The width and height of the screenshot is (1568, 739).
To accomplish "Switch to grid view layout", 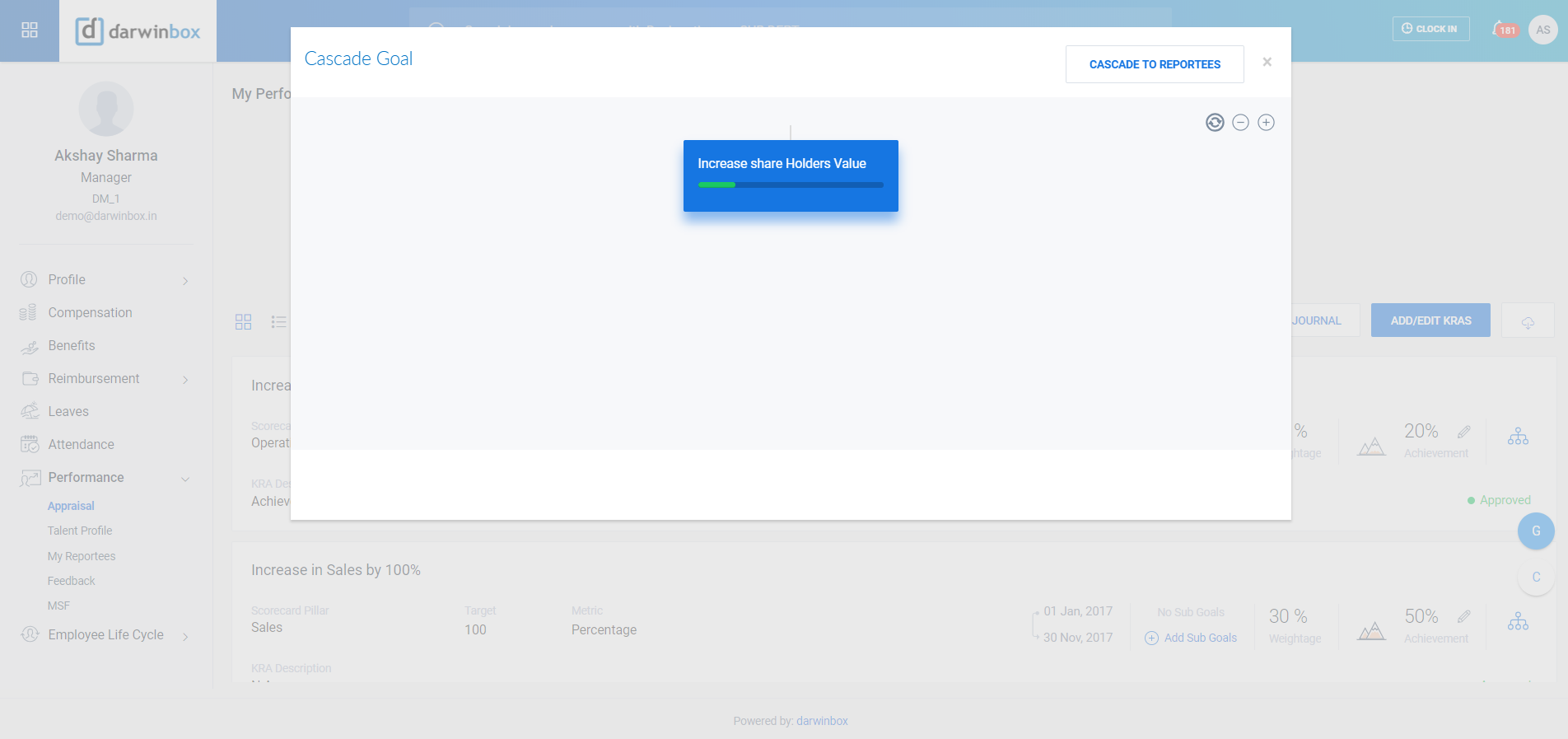I will pyautogui.click(x=243, y=322).
